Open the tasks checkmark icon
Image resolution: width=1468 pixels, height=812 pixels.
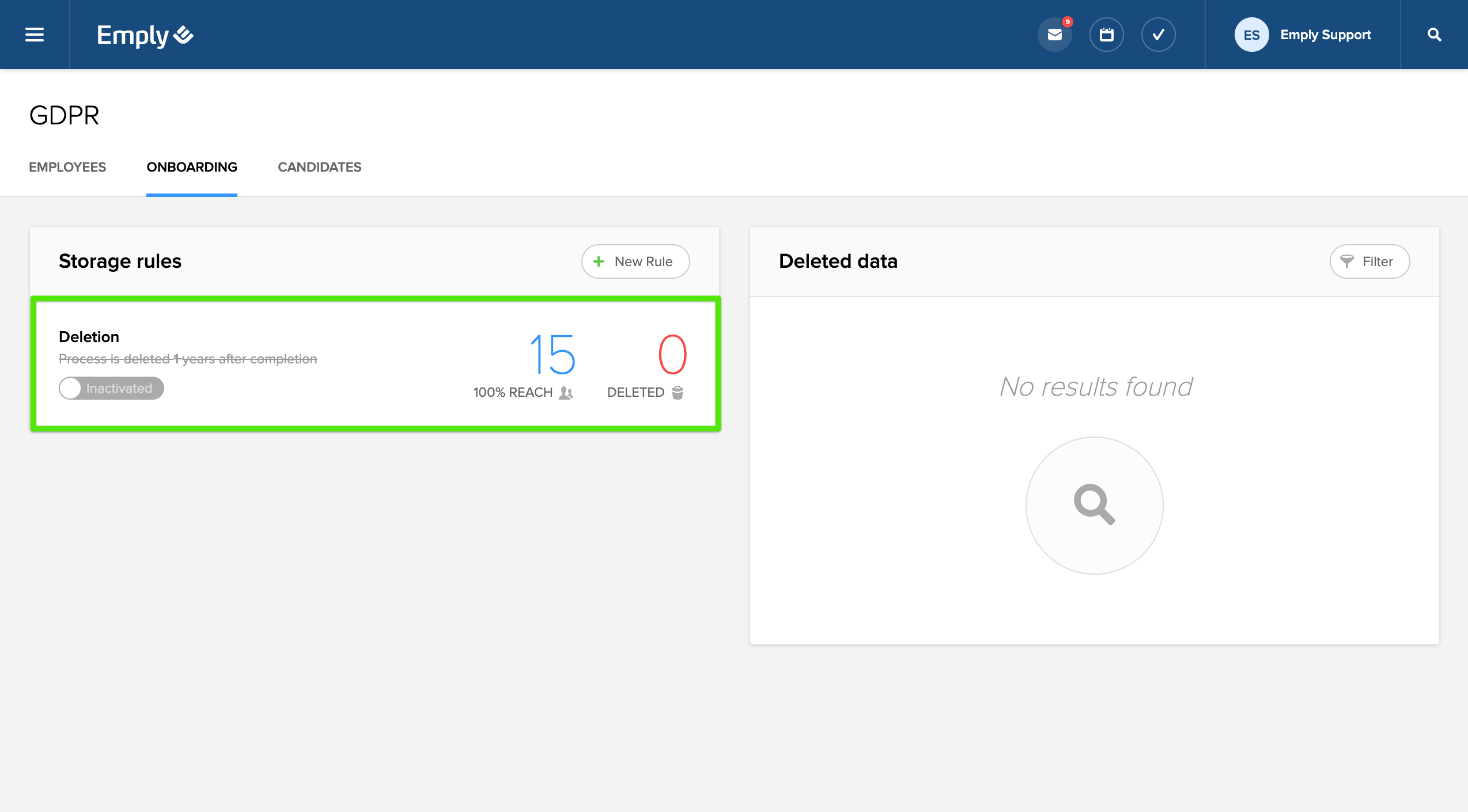[1158, 35]
